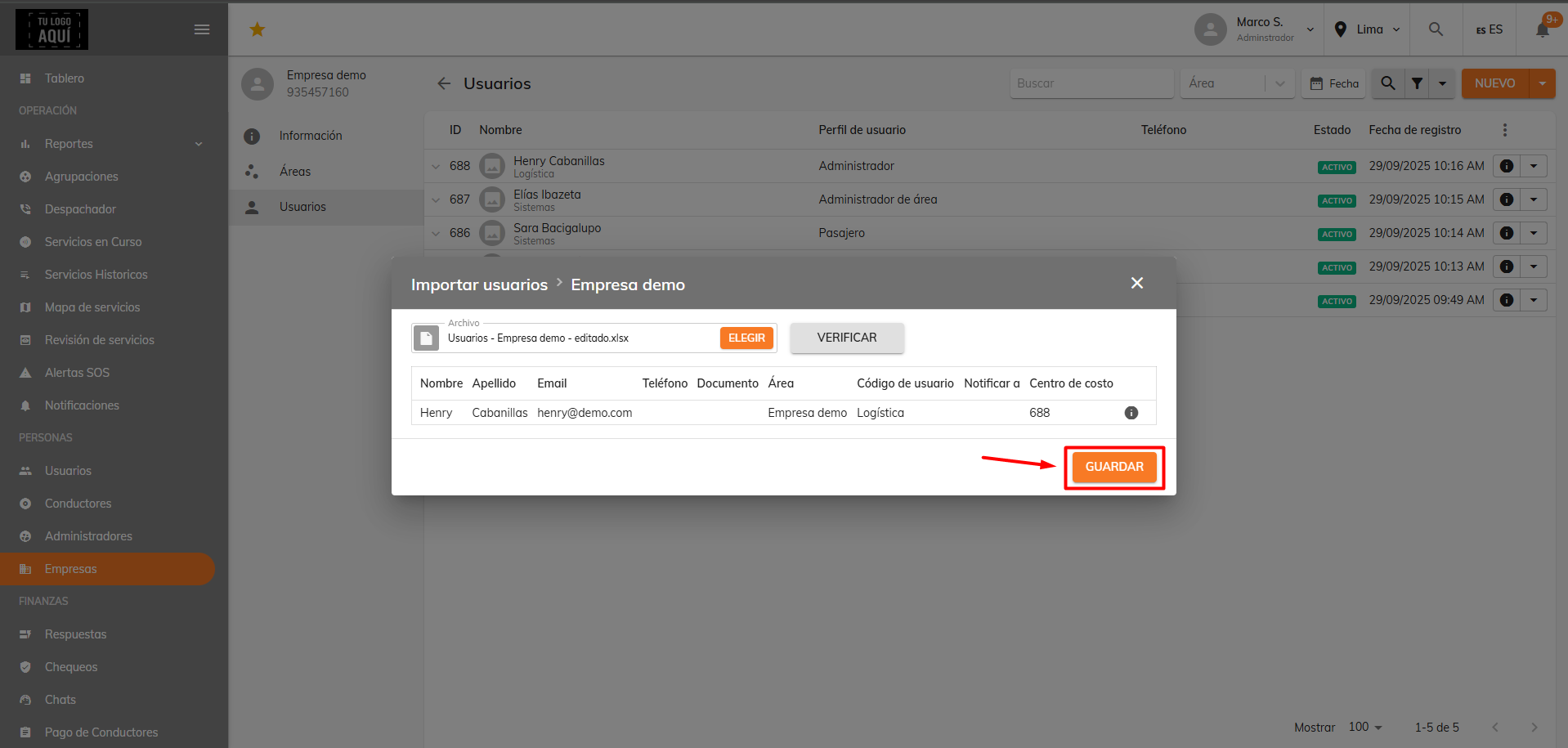This screenshot has height=748, width=1568.
Task: Open the Fecha date picker
Action: (1333, 83)
